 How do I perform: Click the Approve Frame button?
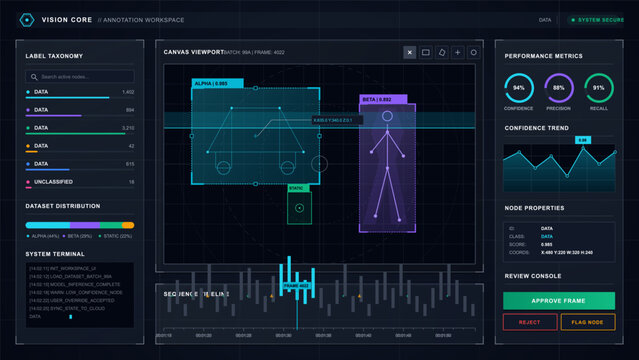point(559,300)
